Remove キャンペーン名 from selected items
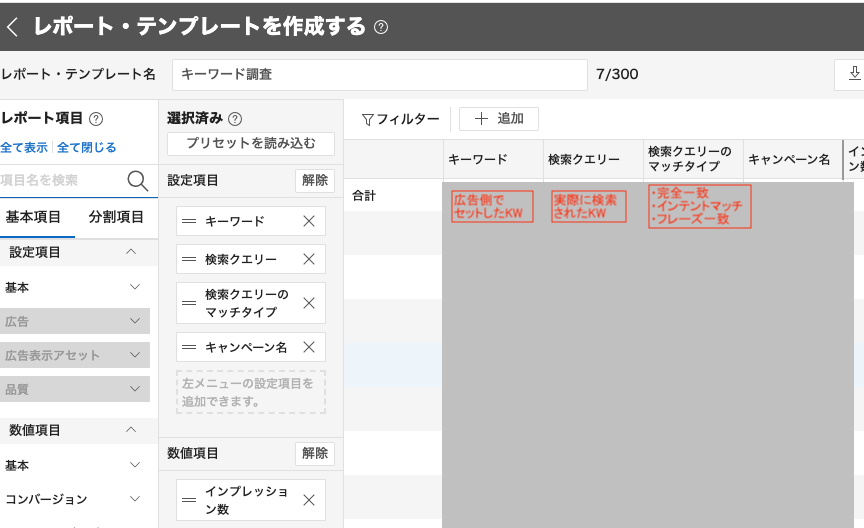864x528 pixels. pos(309,347)
